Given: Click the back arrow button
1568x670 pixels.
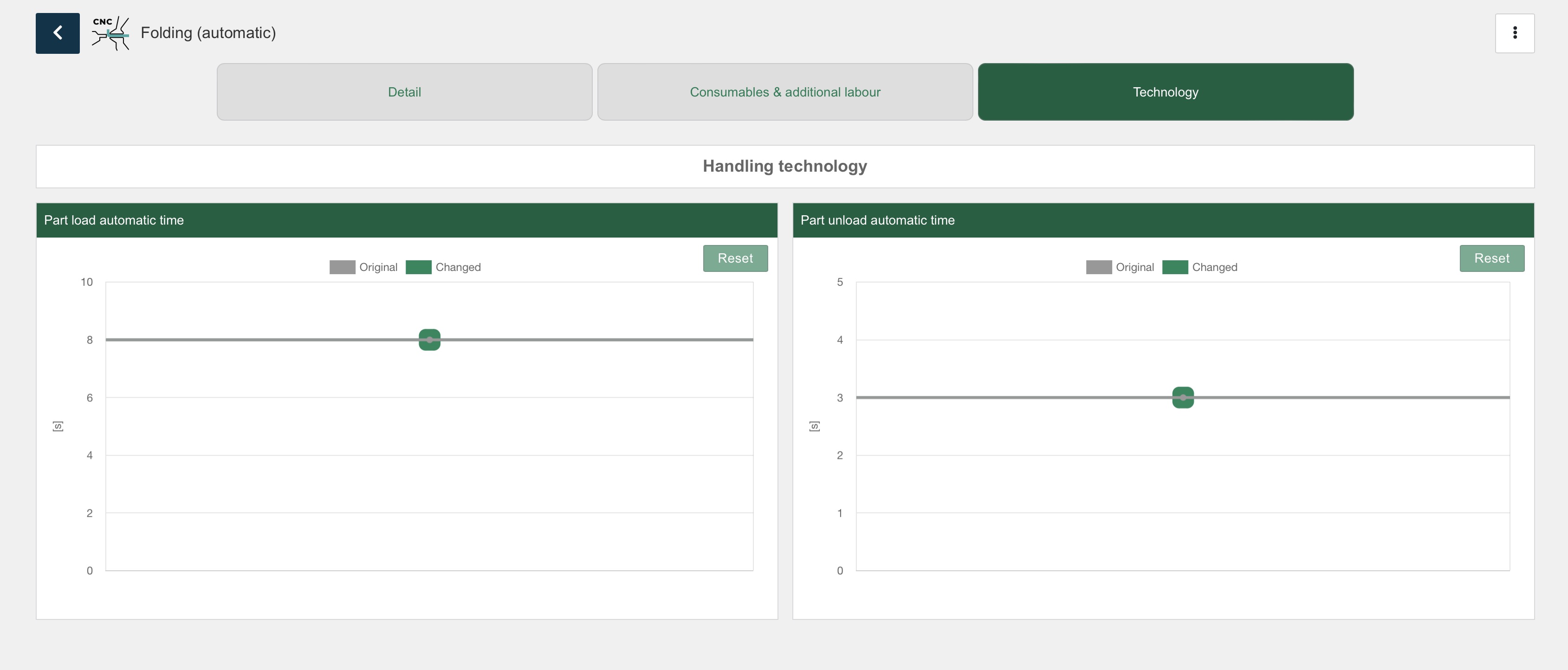Looking at the screenshot, I should click(57, 33).
